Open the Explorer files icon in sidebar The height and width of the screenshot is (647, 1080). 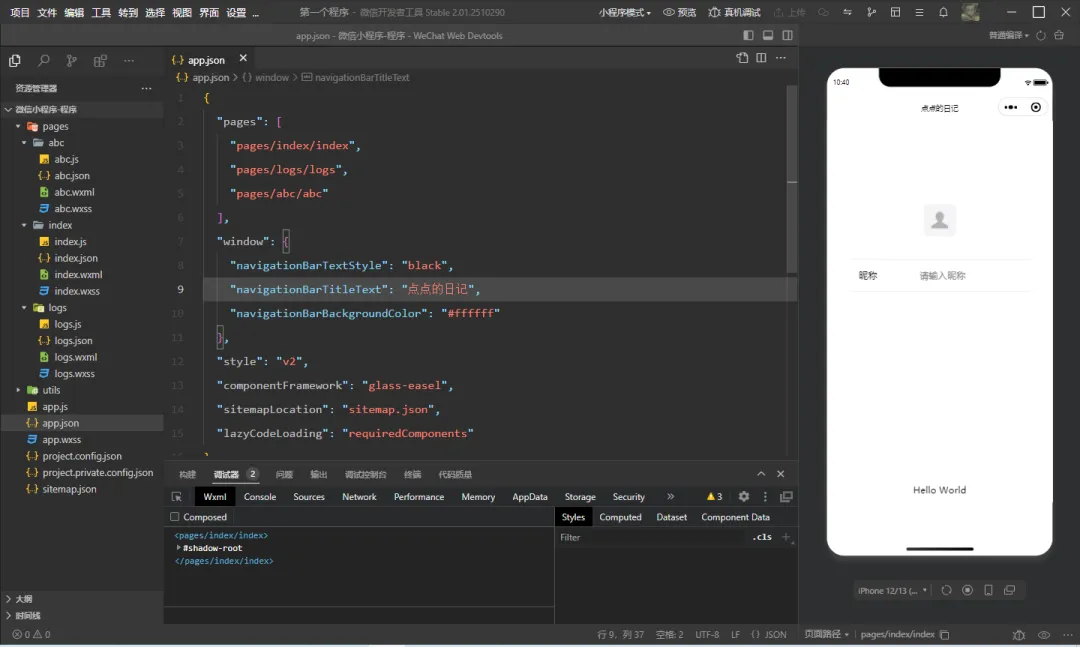coord(14,61)
